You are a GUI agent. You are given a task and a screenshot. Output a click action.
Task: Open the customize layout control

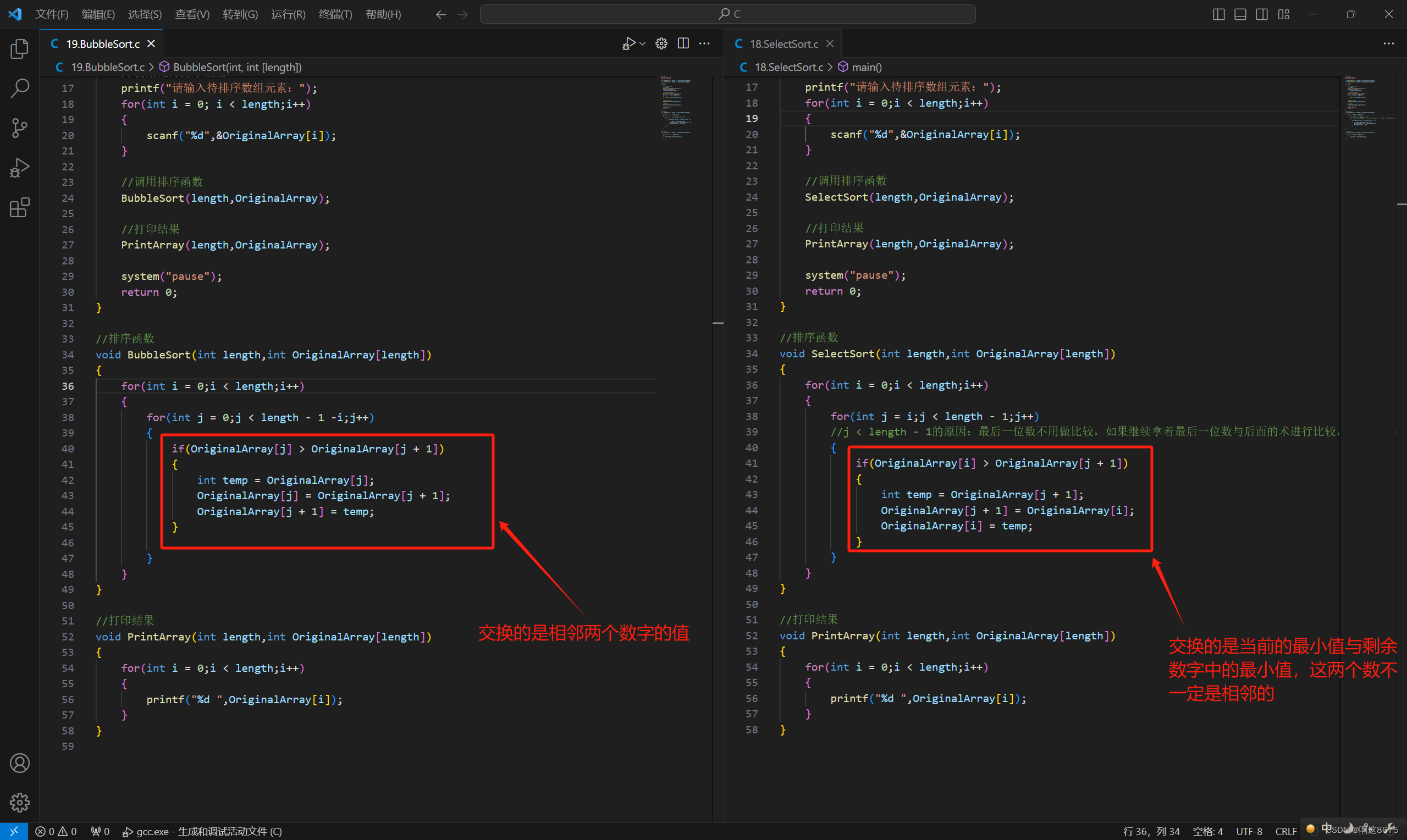pyautogui.click(x=1284, y=14)
